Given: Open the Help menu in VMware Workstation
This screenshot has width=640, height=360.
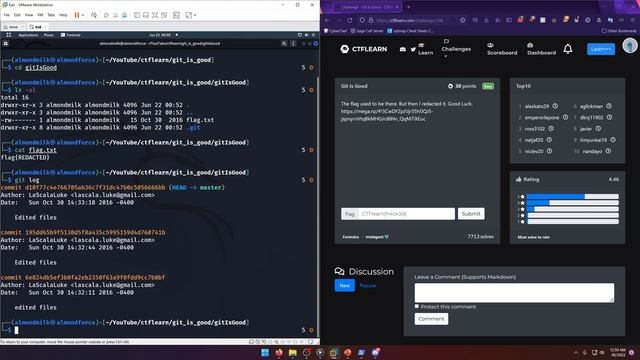Looking at the screenshot, I should [63, 15].
